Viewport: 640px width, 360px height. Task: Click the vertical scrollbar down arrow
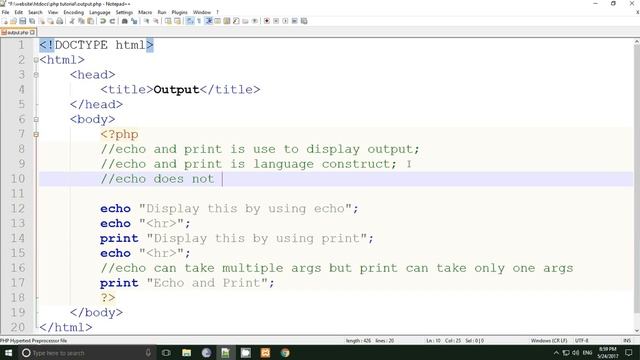(x=636, y=331)
